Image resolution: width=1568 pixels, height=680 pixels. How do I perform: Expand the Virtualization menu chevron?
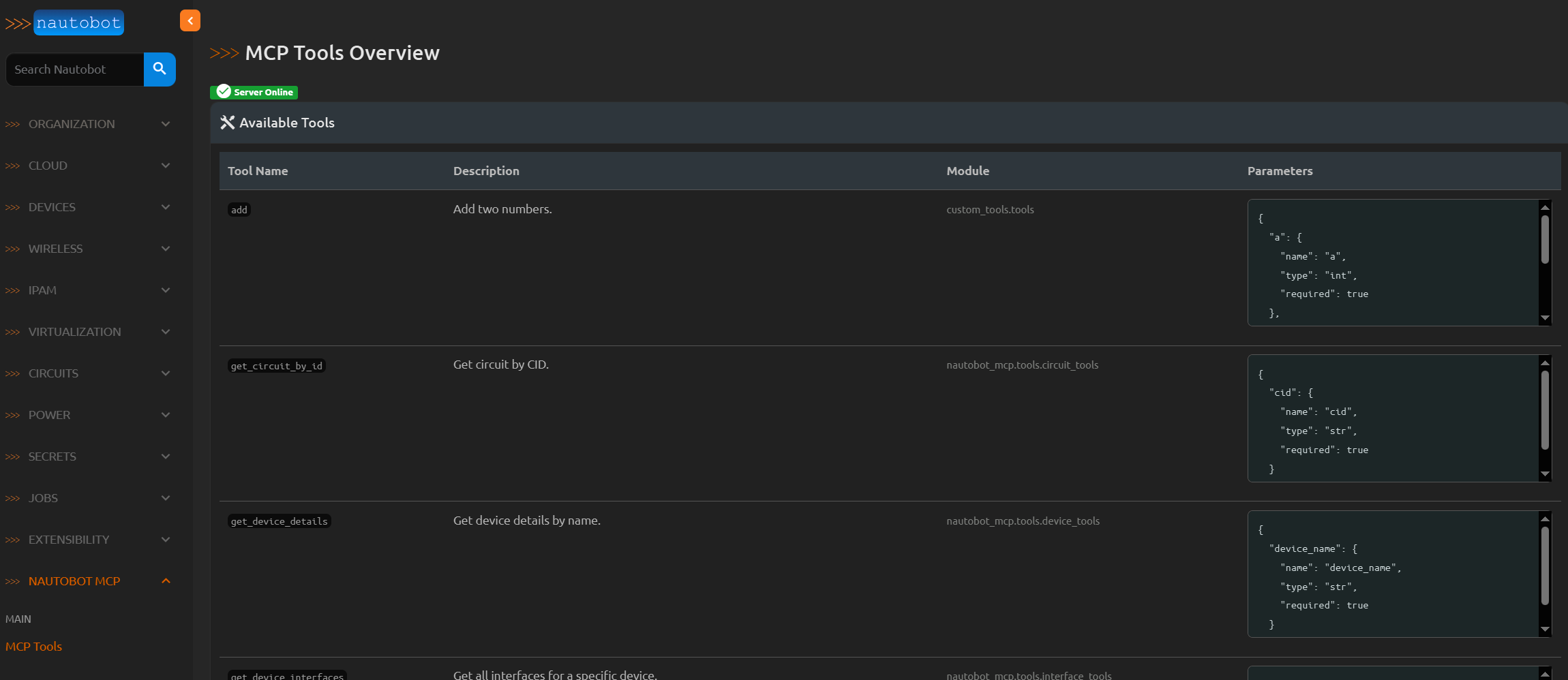coord(166,332)
